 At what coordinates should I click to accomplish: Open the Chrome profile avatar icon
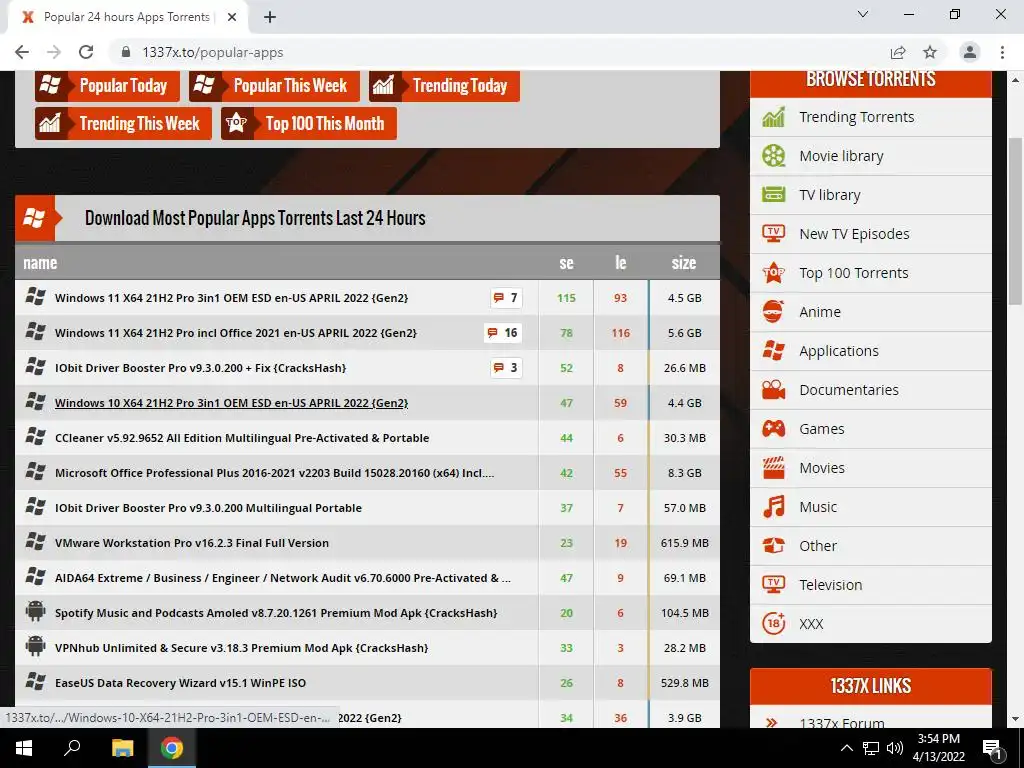pyautogui.click(x=970, y=52)
